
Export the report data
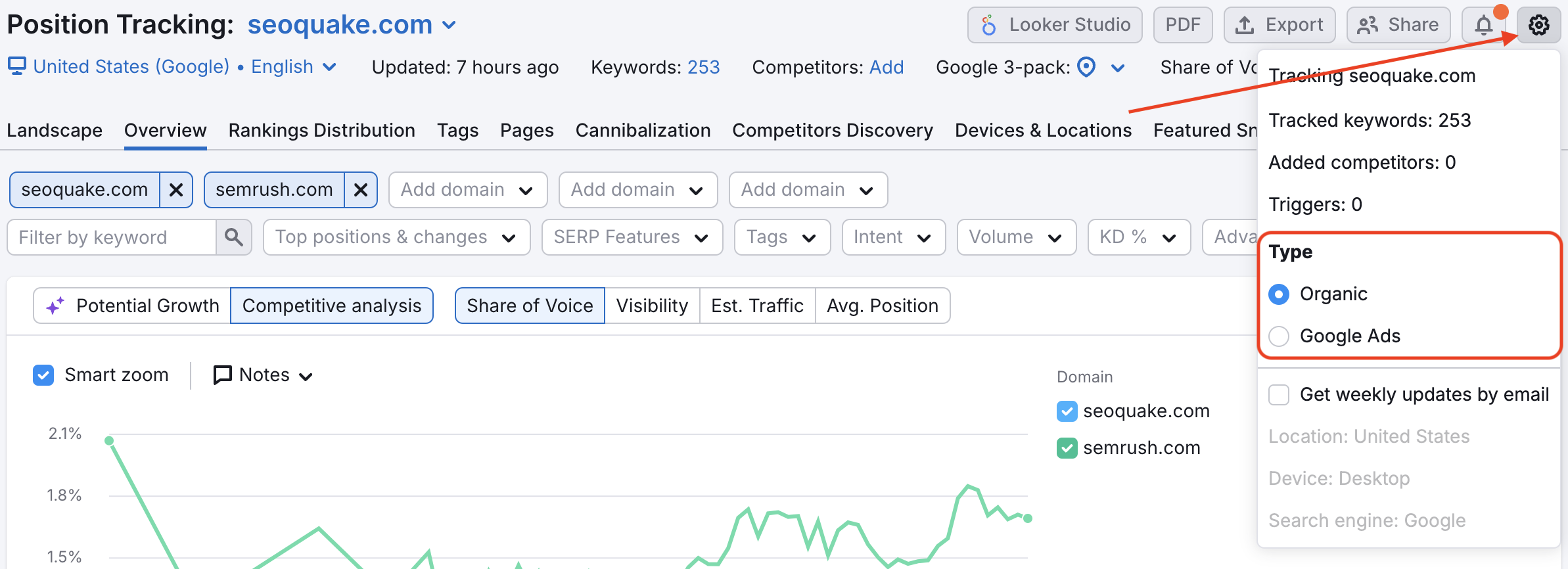(1280, 25)
